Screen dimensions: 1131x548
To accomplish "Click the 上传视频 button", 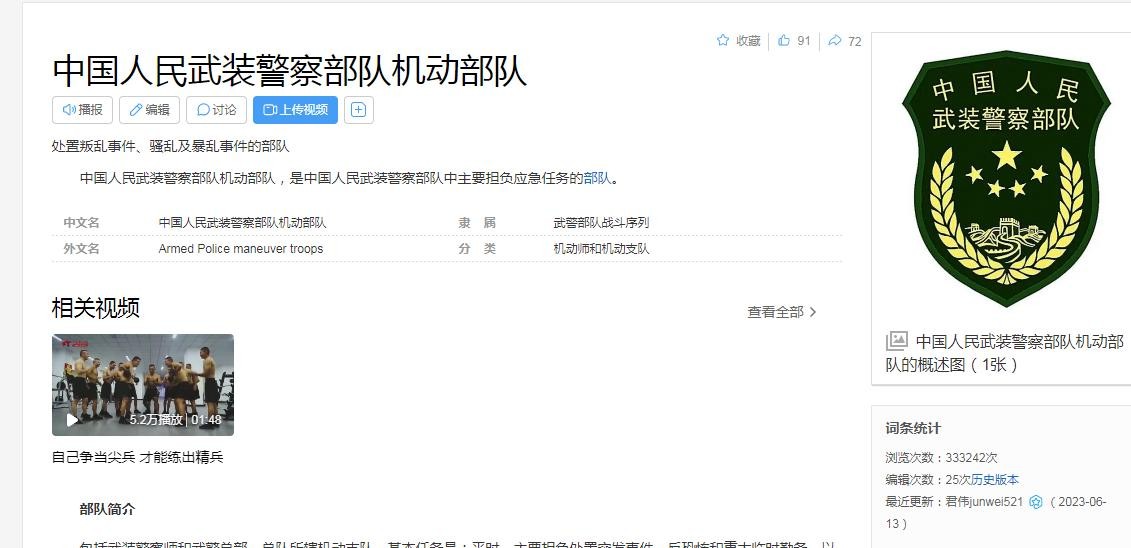I will pos(295,110).
